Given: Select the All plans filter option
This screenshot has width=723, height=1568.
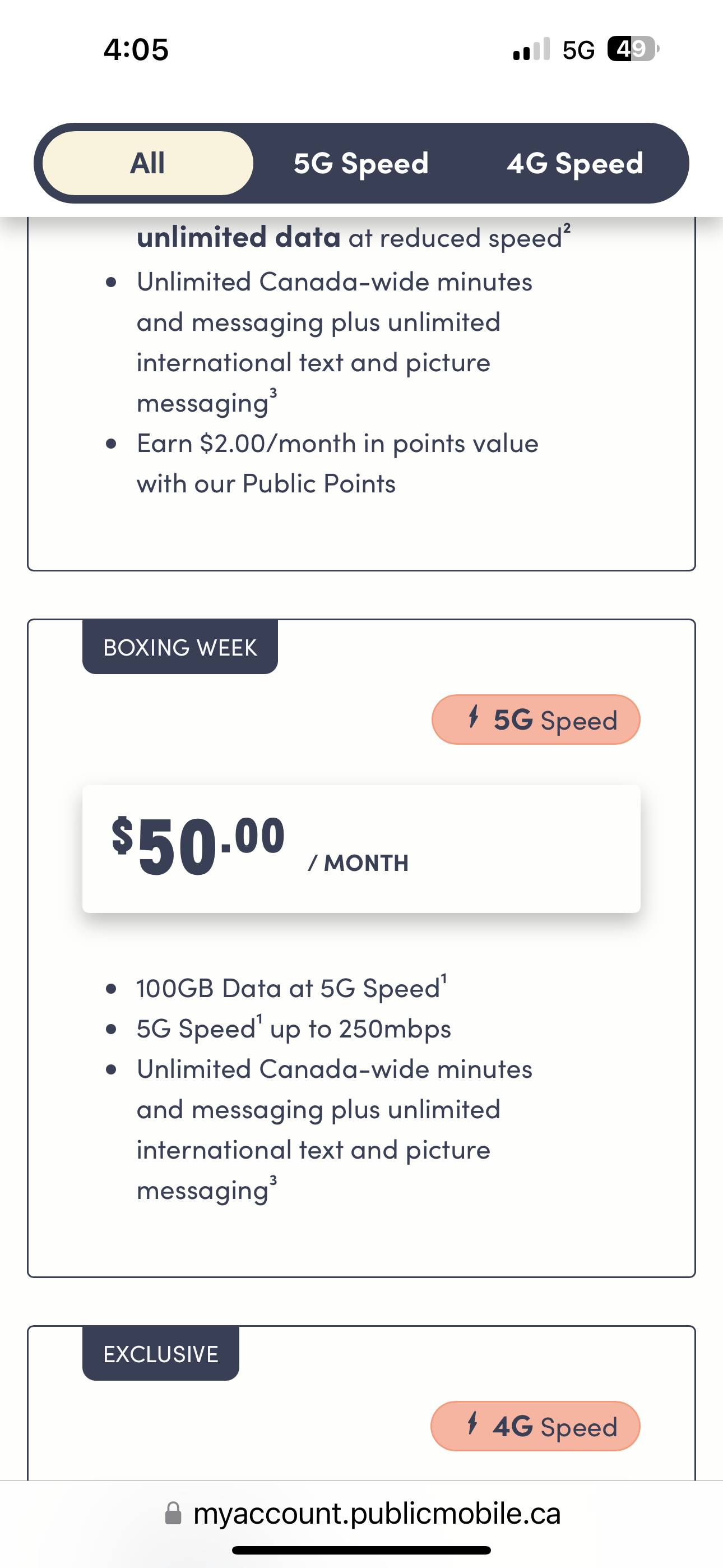Looking at the screenshot, I should (x=146, y=163).
